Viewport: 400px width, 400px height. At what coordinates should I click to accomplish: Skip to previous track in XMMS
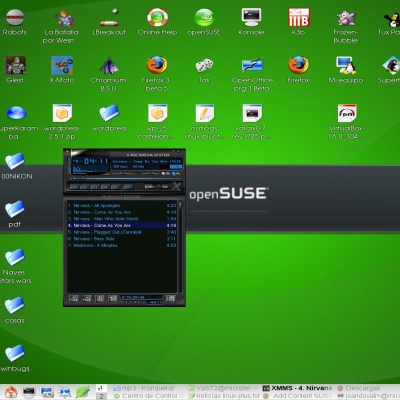[x=74, y=187]
